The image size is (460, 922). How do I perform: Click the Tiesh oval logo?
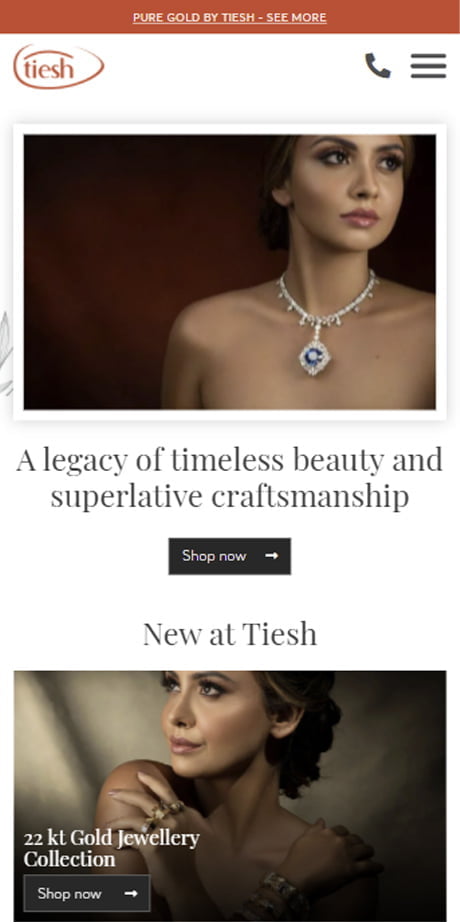[x=59, y=67]
